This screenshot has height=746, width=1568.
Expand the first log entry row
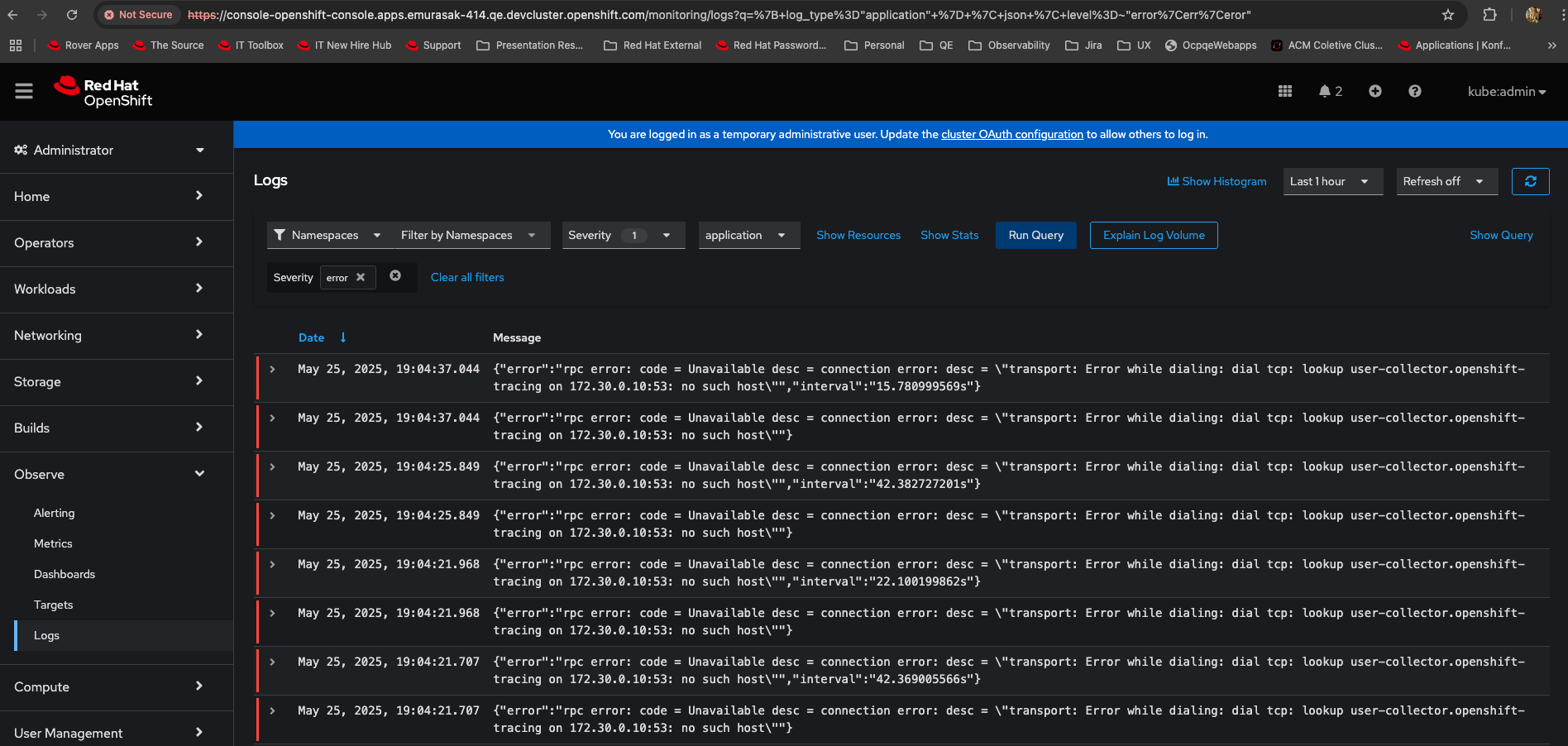pos(272,370)
